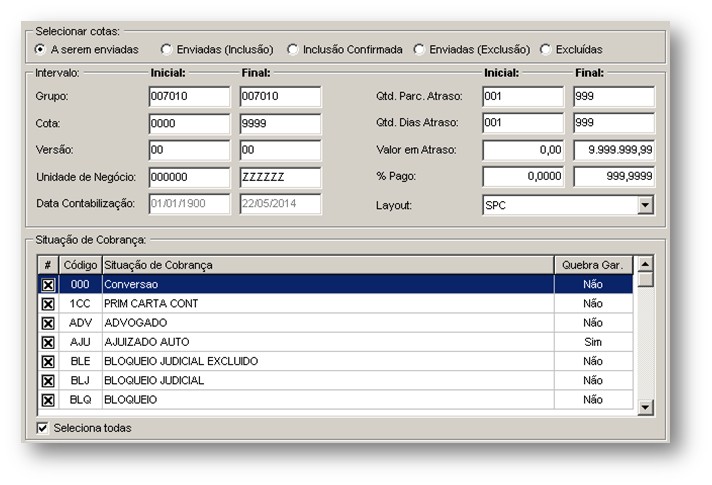The image size is (712, 485).
Task: Uncheck the 1CC PRIM CARTA CONT checkbox
Action: [48, 304]
